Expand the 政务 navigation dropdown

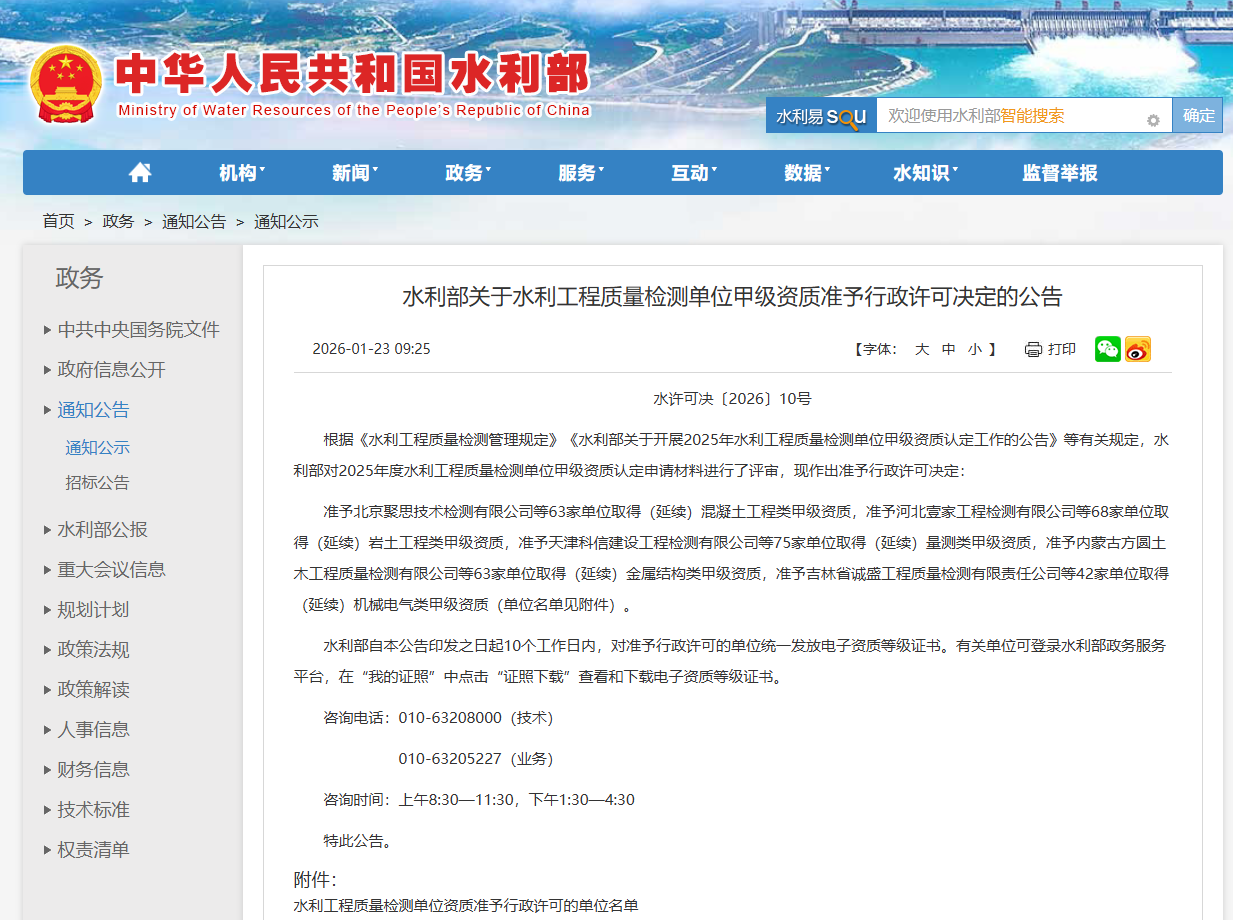point(467,173)
